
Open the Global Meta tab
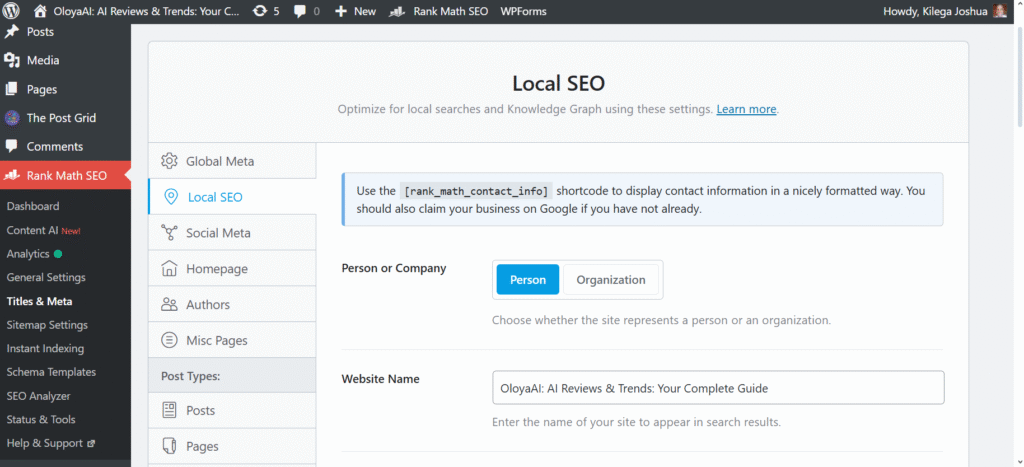click(x=232, y=161)
